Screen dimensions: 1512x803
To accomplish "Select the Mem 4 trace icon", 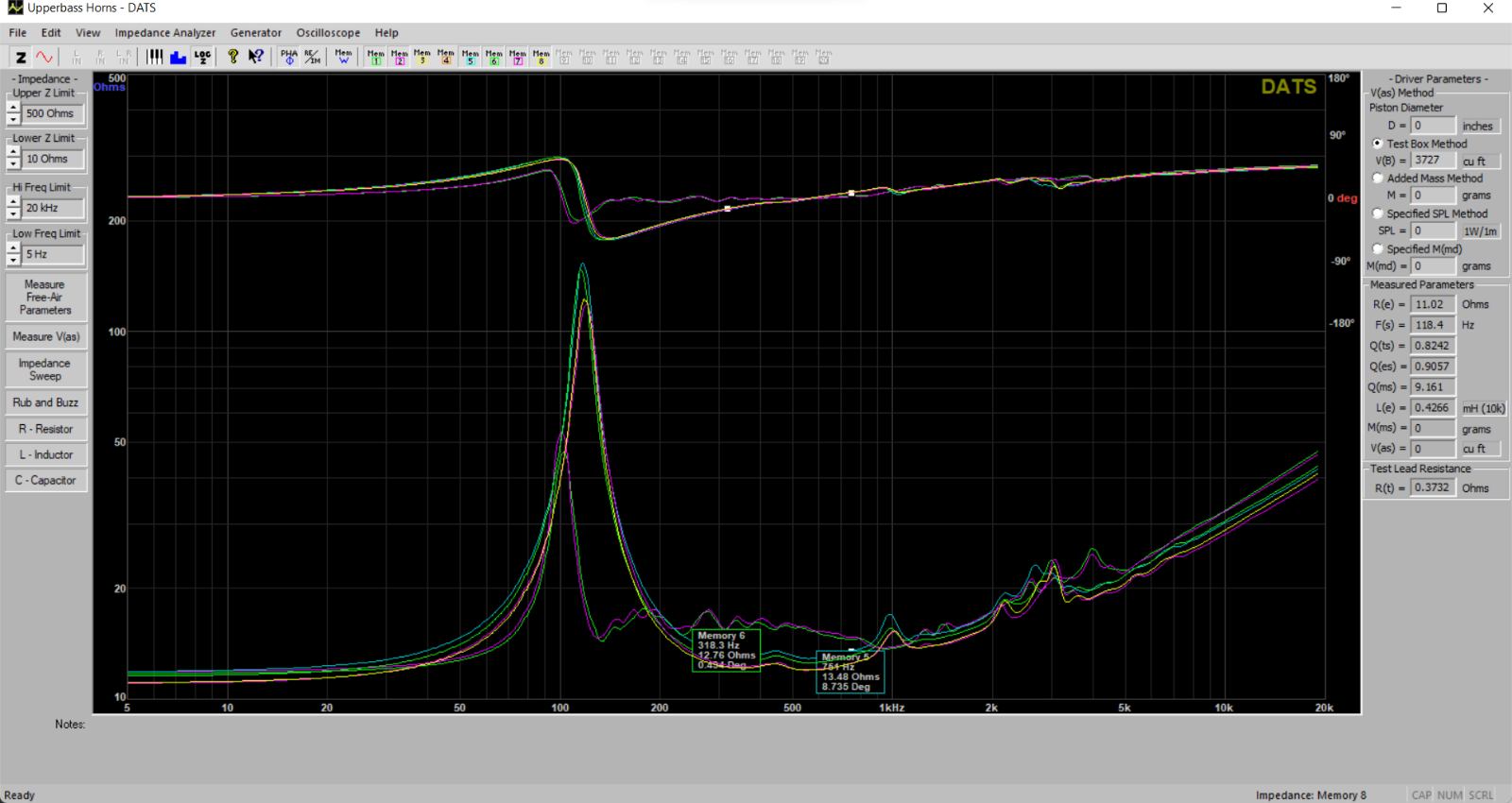I will (x=446, y=58).
